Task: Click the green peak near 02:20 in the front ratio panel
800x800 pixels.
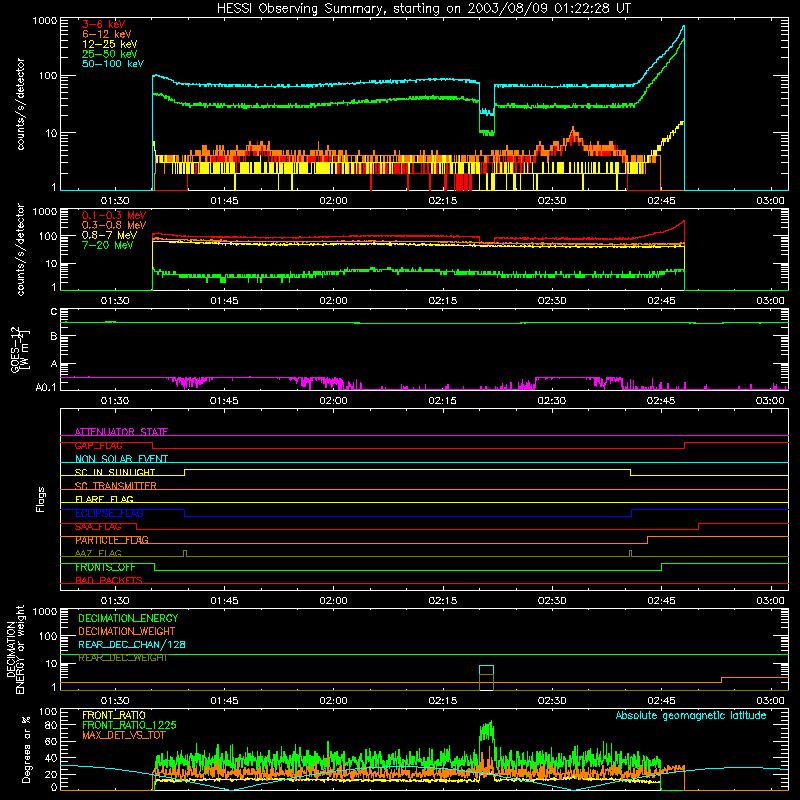Action: 487,733
